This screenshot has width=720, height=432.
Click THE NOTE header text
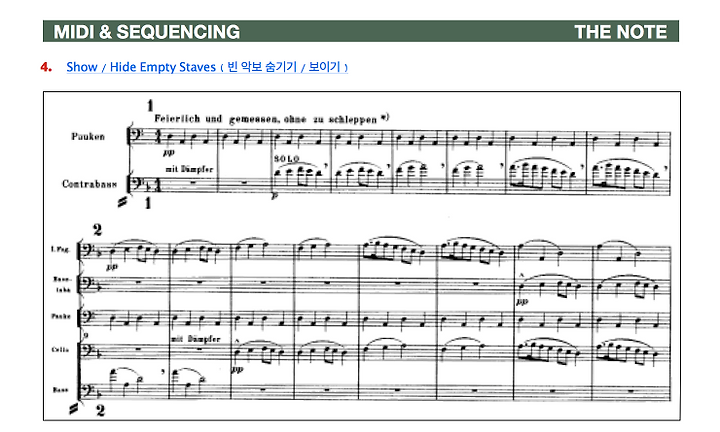[x=620, y=32]
